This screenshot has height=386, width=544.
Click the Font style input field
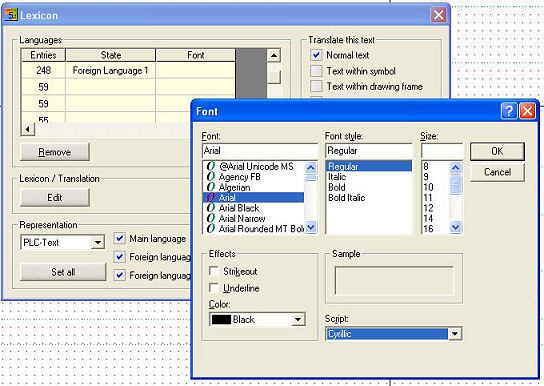pyautogui.click(x=368, y=151)
